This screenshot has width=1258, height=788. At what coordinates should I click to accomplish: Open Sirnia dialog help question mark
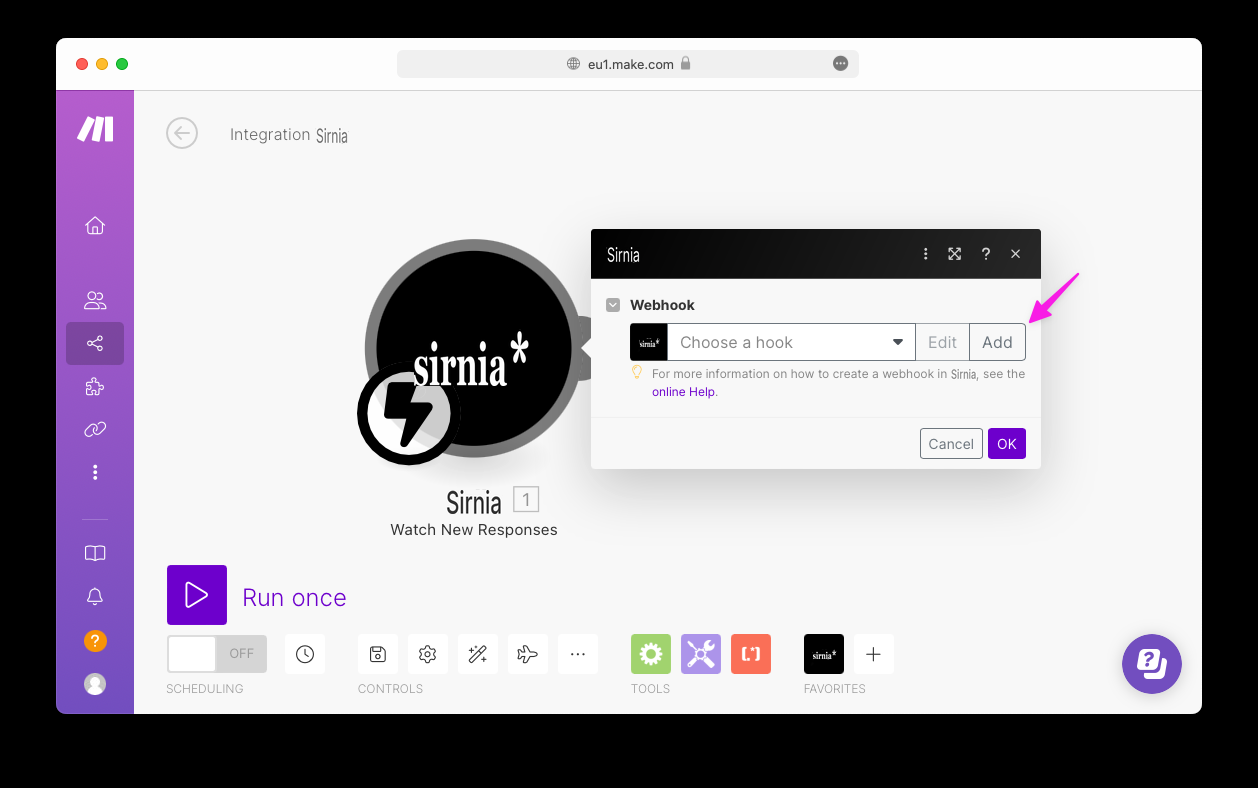tap(986, 254)
